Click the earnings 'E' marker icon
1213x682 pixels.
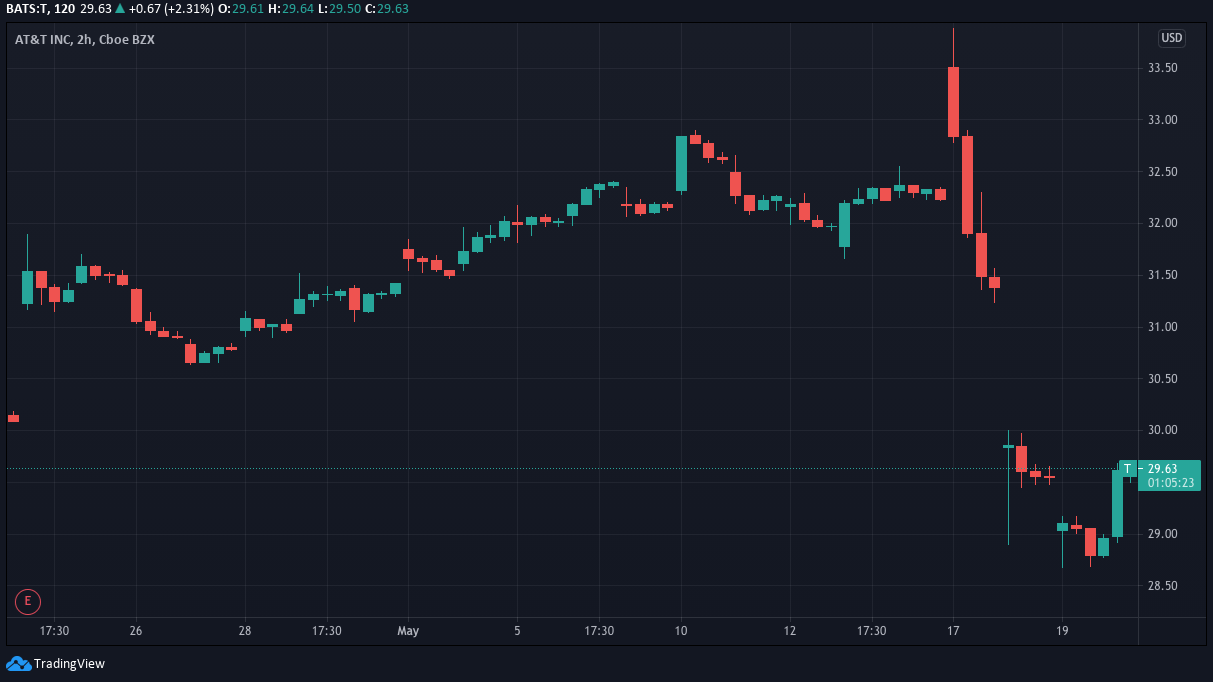pyautogui.click(x=27, y=601)
